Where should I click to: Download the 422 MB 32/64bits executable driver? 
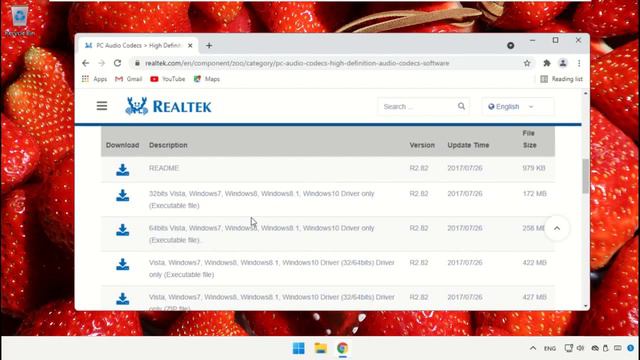tap(122, 264)
